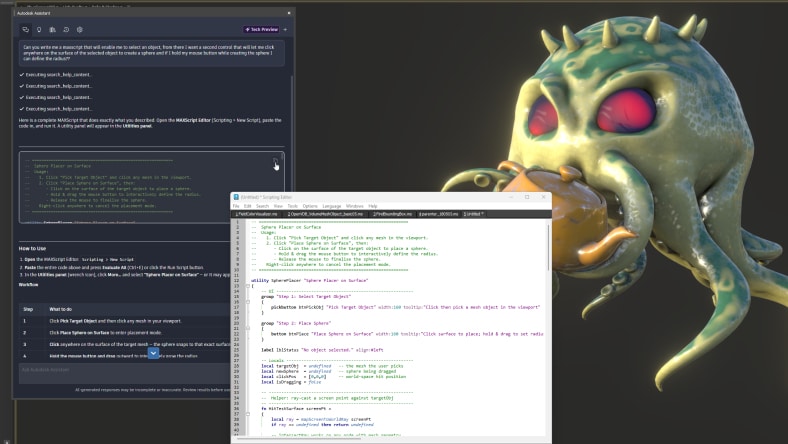This screenshot has width=788, height=444.
Task: Jump to latest message with the down-chevron button
Action: coord(153,353)
